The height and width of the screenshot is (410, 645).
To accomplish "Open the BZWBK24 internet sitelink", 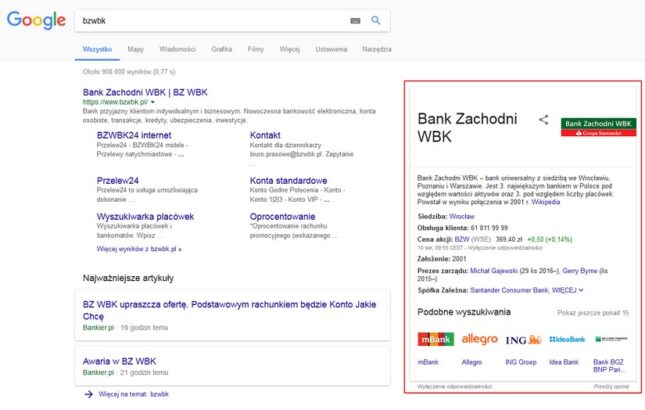I will 134,135.
